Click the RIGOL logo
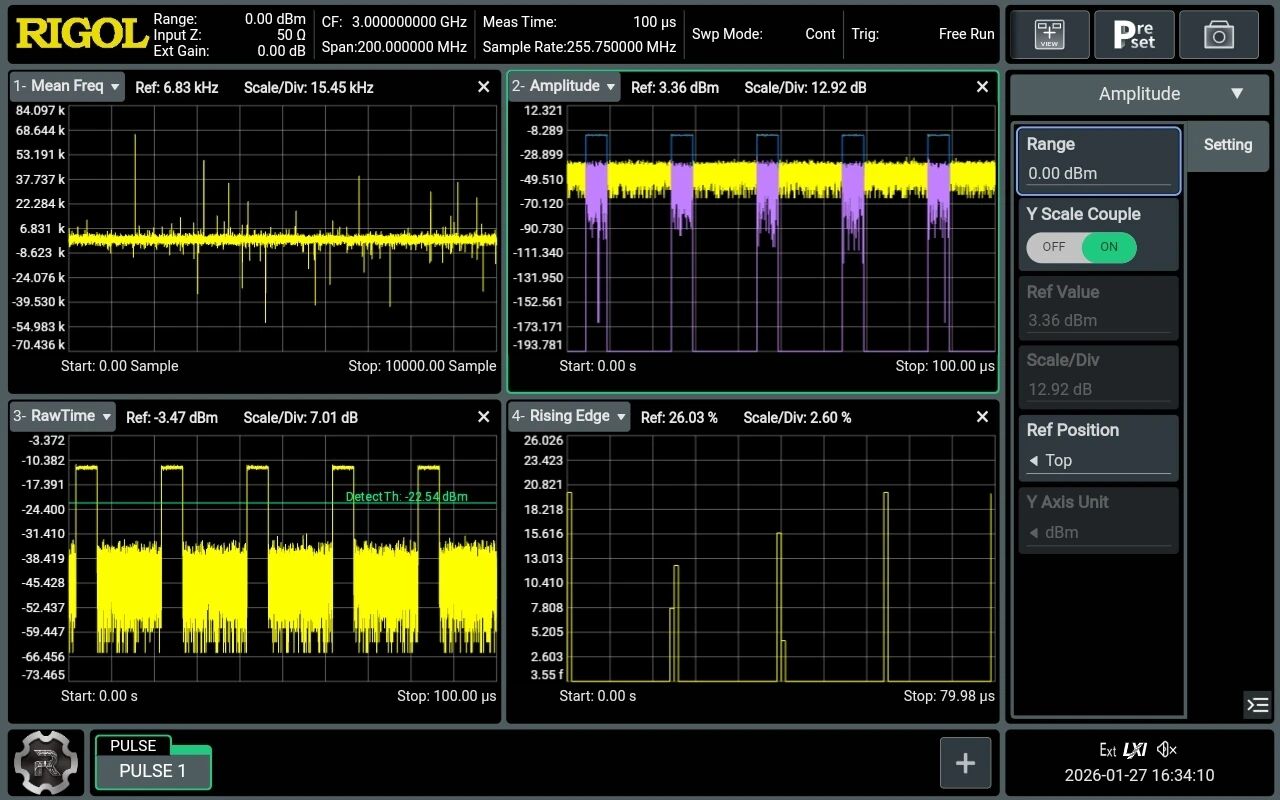 82,35
